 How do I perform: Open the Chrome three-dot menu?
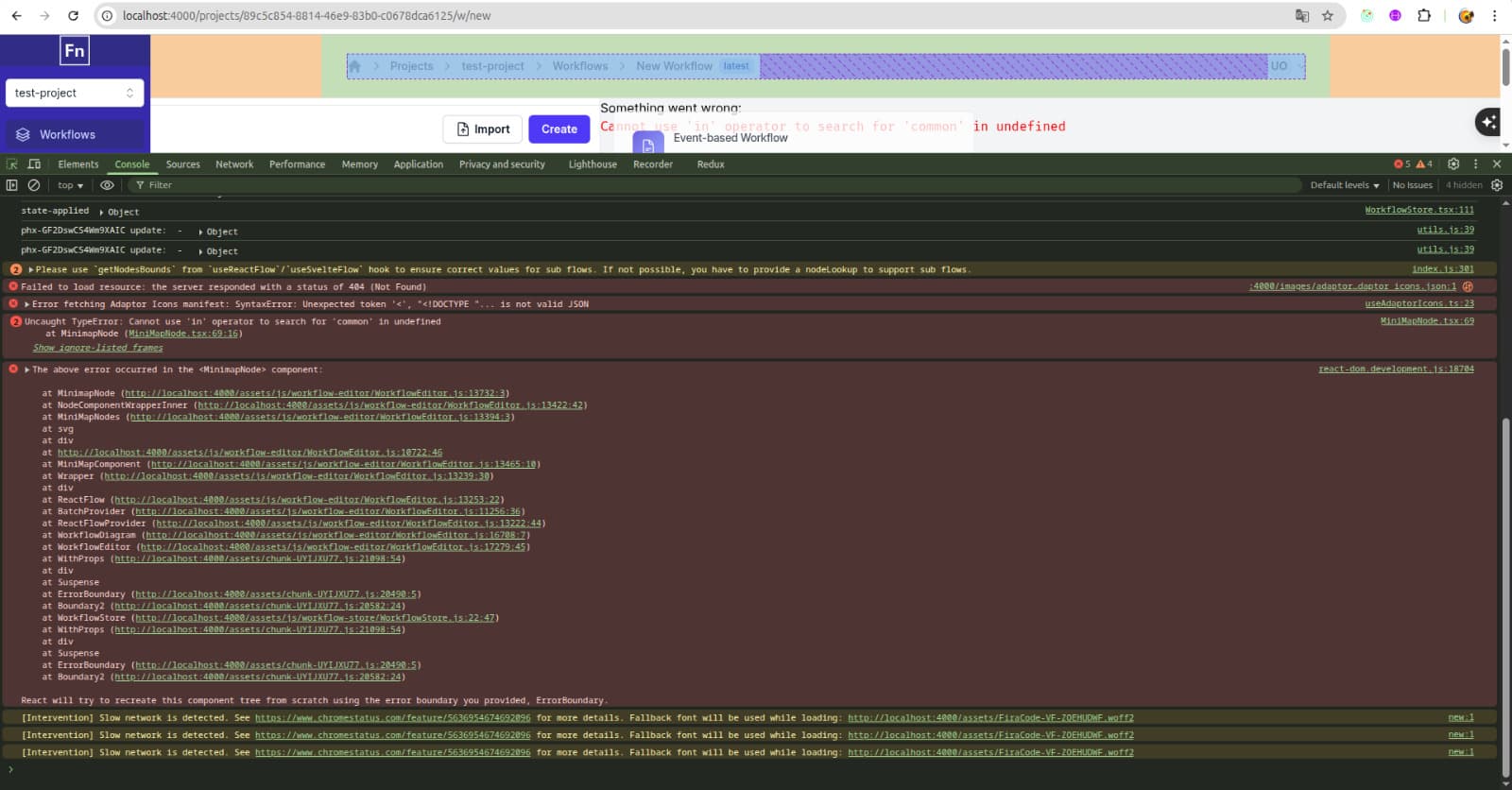pyautogui.click(x=1494, y=16)
